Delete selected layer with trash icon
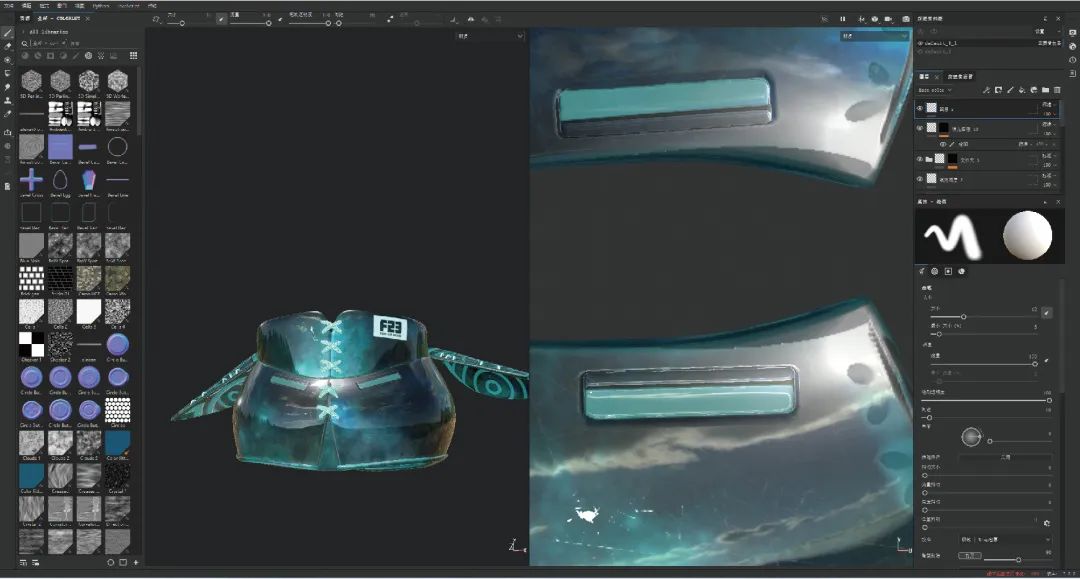Viewport: 1080px width, 579px height. coord(1057,90)
